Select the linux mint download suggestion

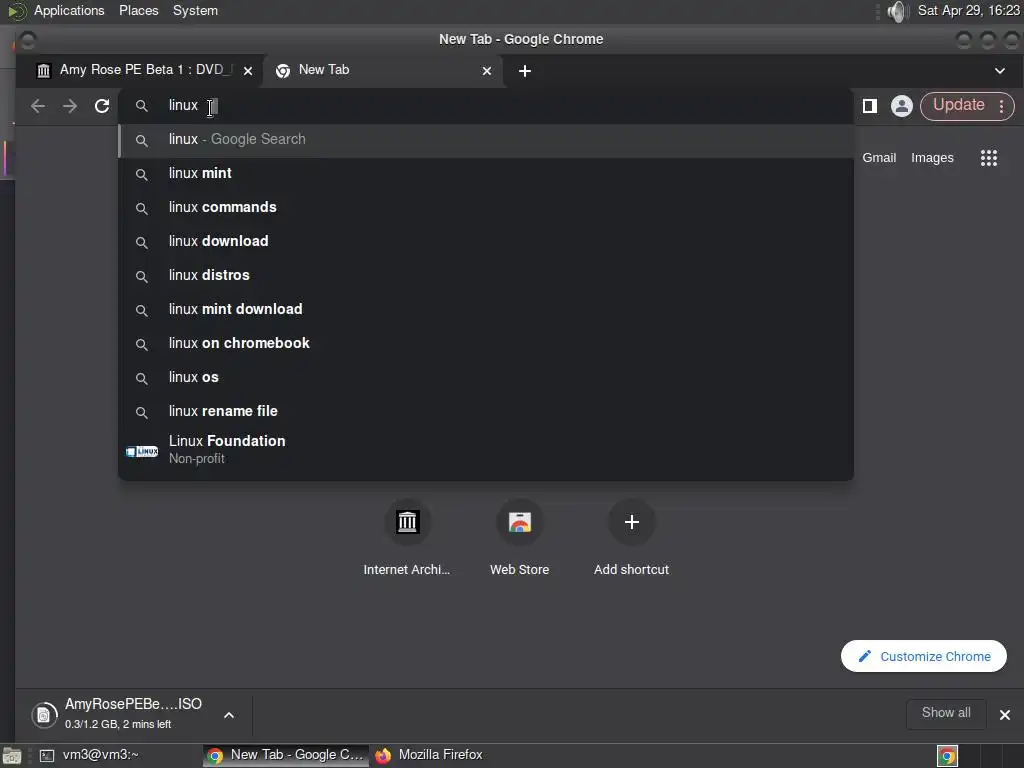click(486, 310)
